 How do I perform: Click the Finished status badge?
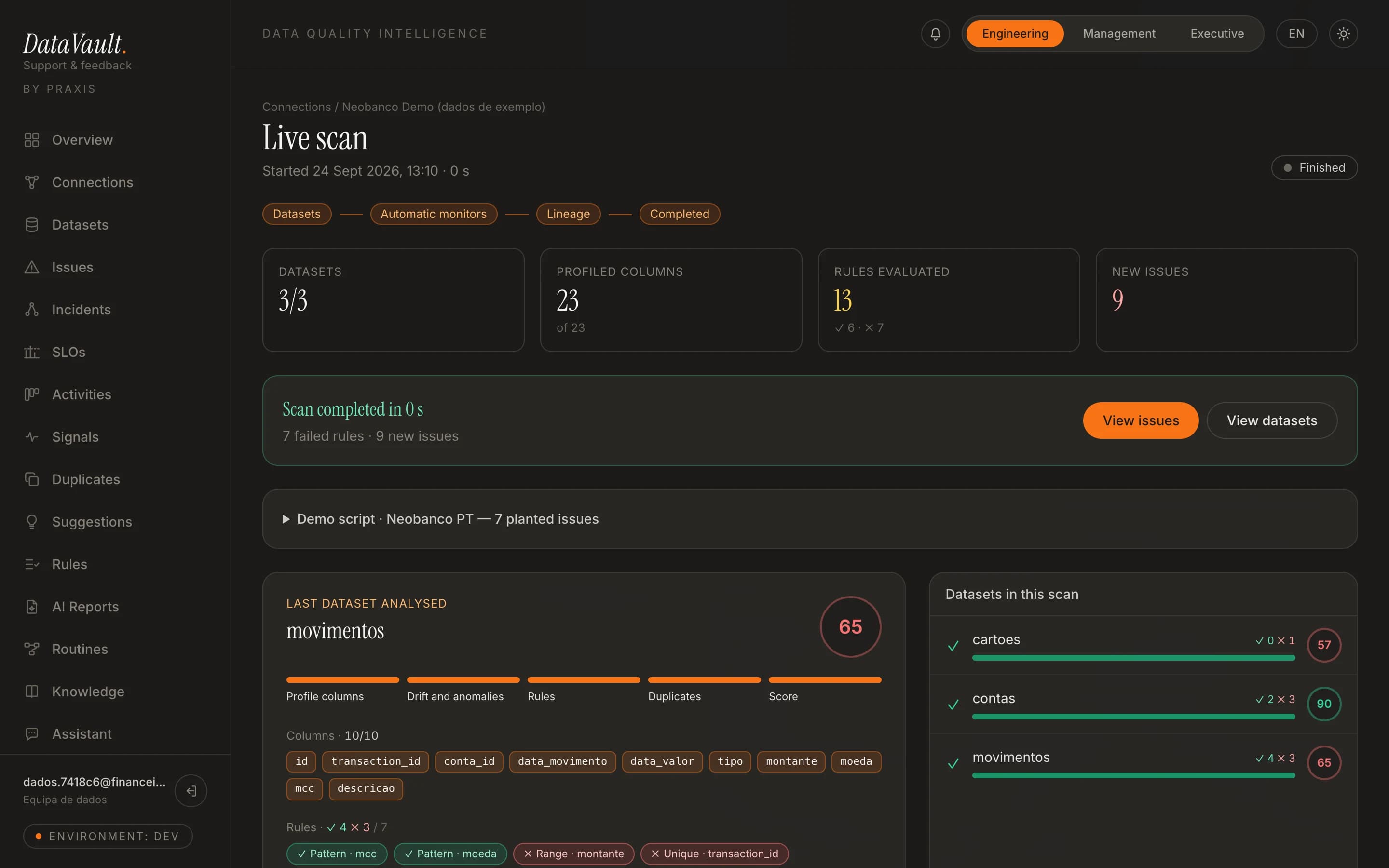pos(1314,168)
